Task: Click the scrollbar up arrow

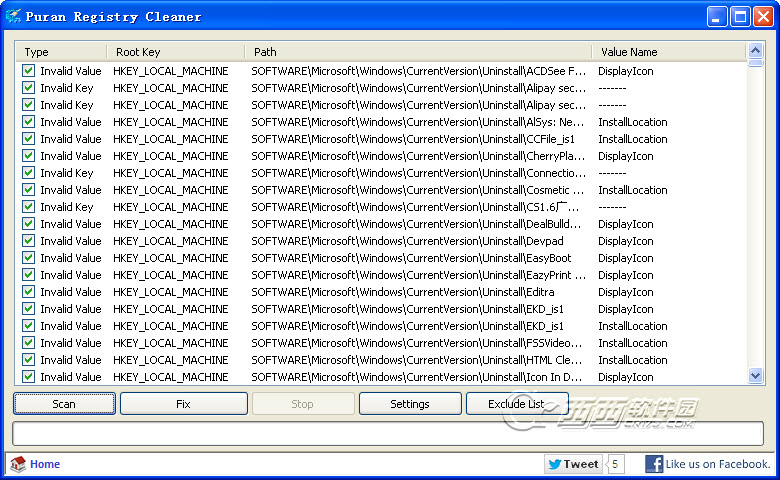Action: tap(755, 51)
